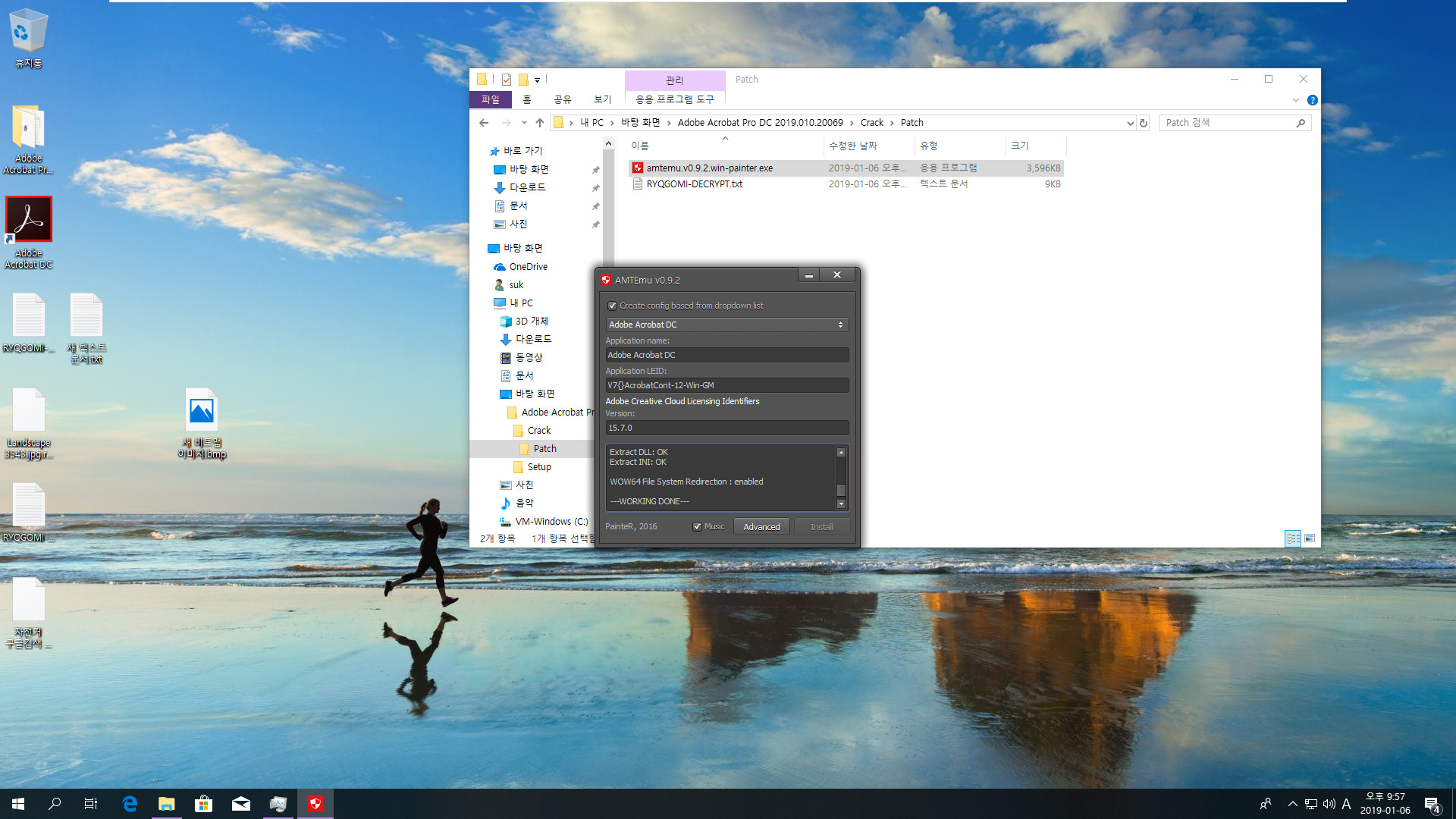The height and width of the screenshot is (819, 1456).
Task: Show hidden system tray icons chevron
Action: (1292, 804)
